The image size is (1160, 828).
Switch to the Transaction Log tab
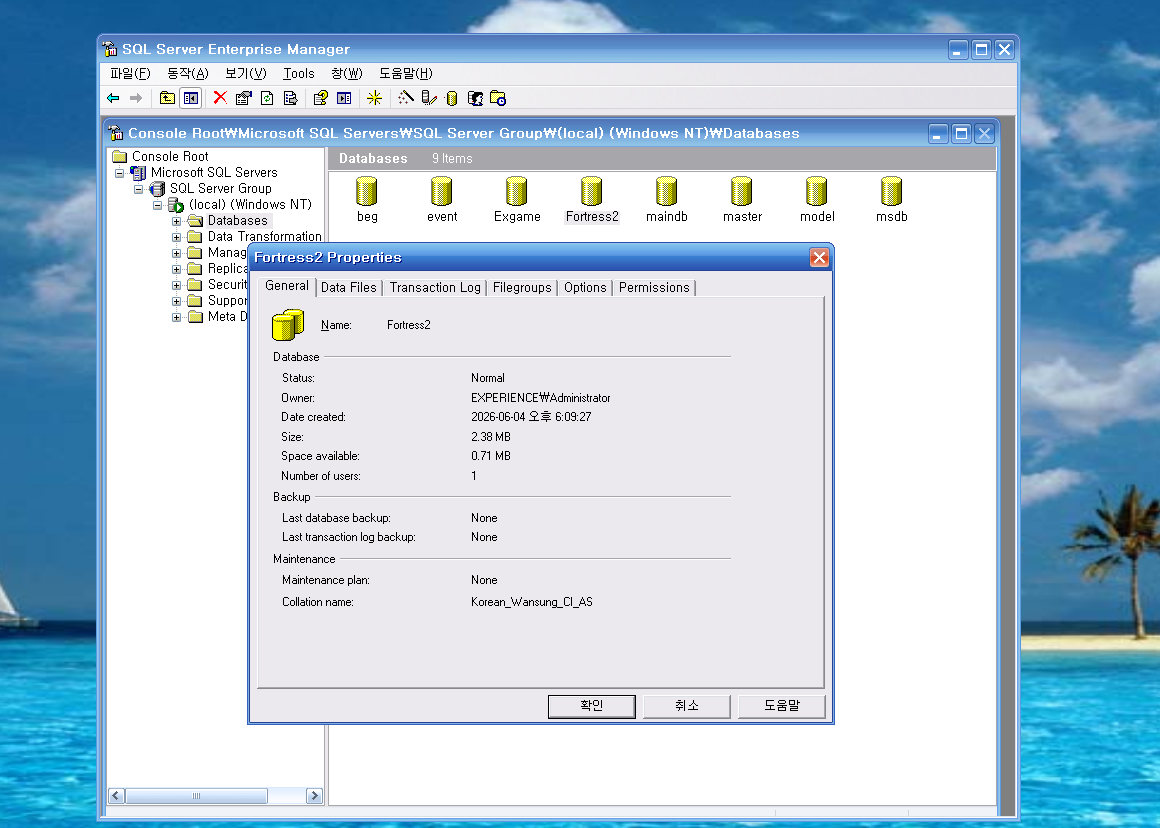pos(435,287)
